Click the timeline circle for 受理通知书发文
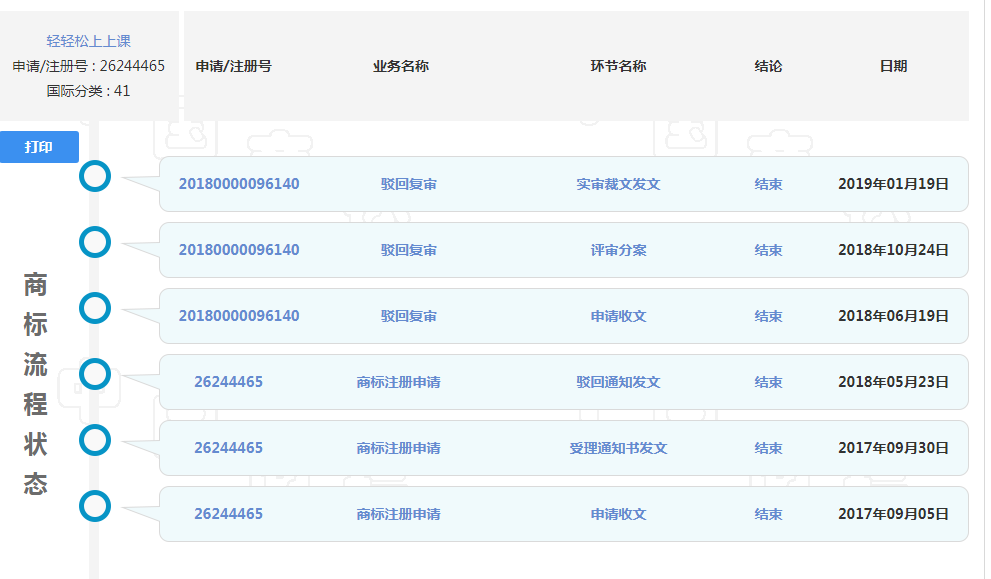This screenshot has width=991, height=579. [x=95, y=440]
